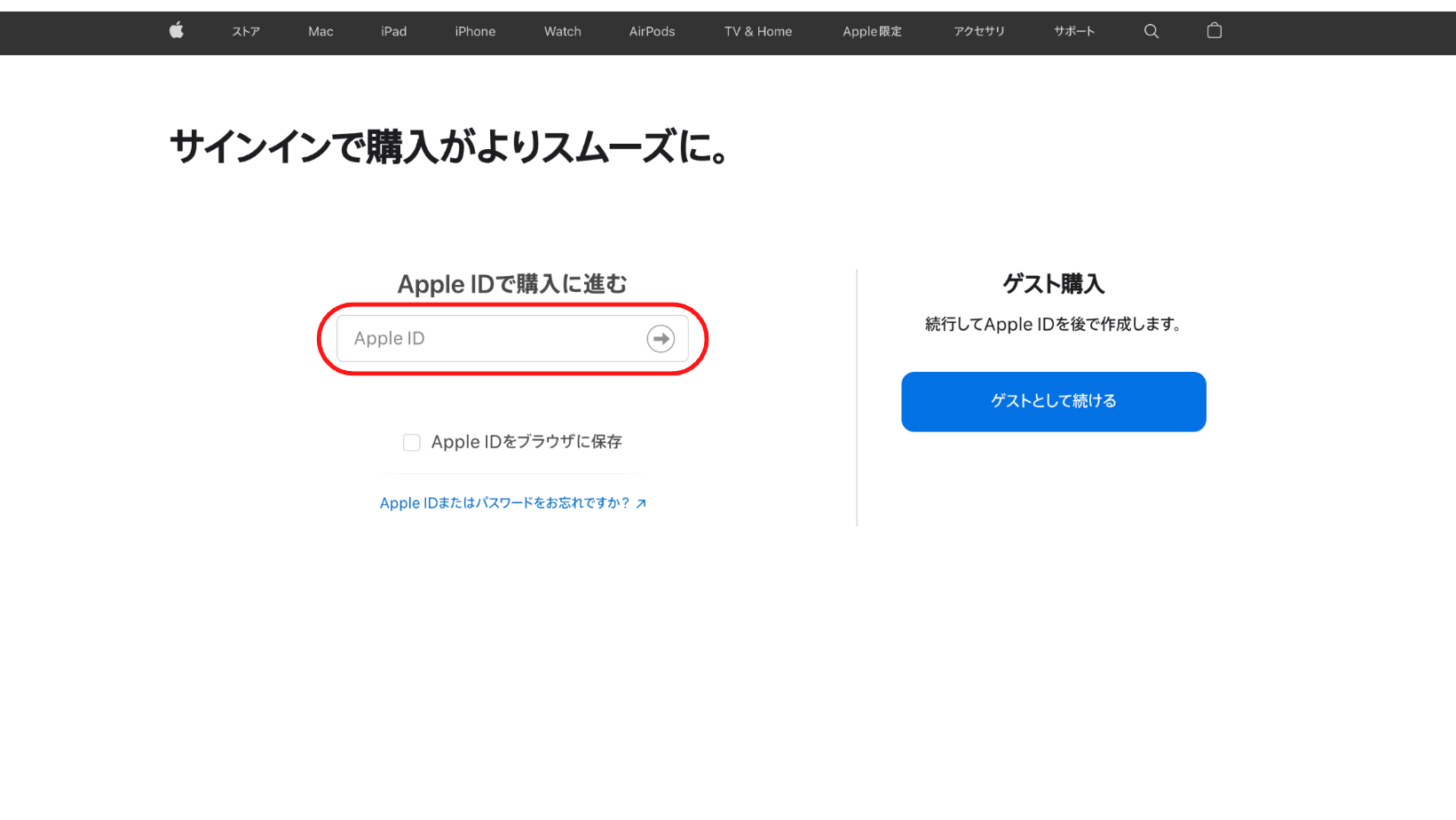Open the Apple限定 menu item
Viewport: 1456px width, 820px height.
tap(872, 31)
